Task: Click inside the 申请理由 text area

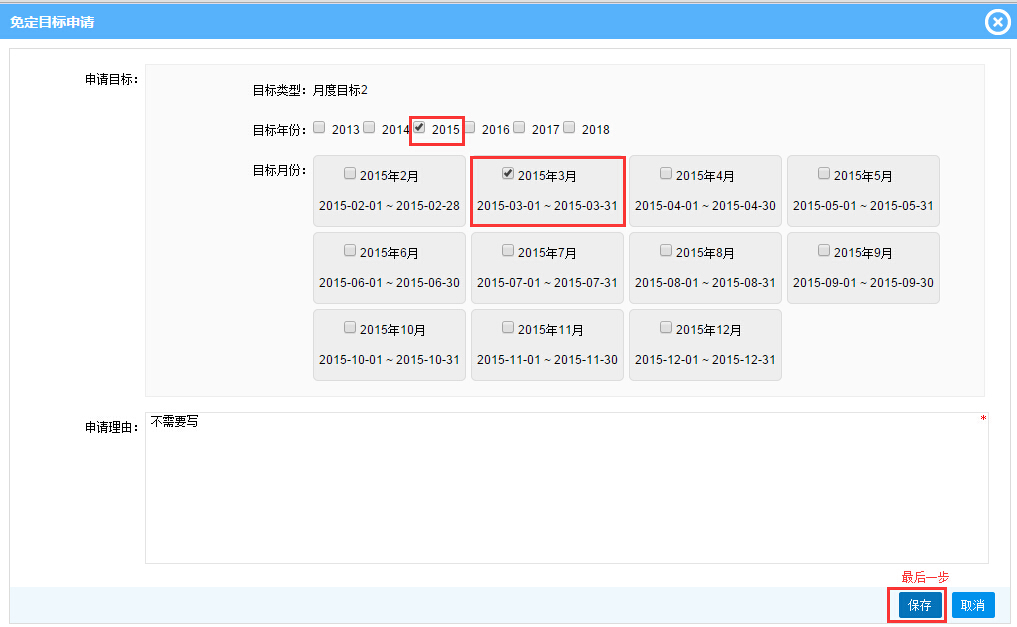Action: (x=566, y=488)
